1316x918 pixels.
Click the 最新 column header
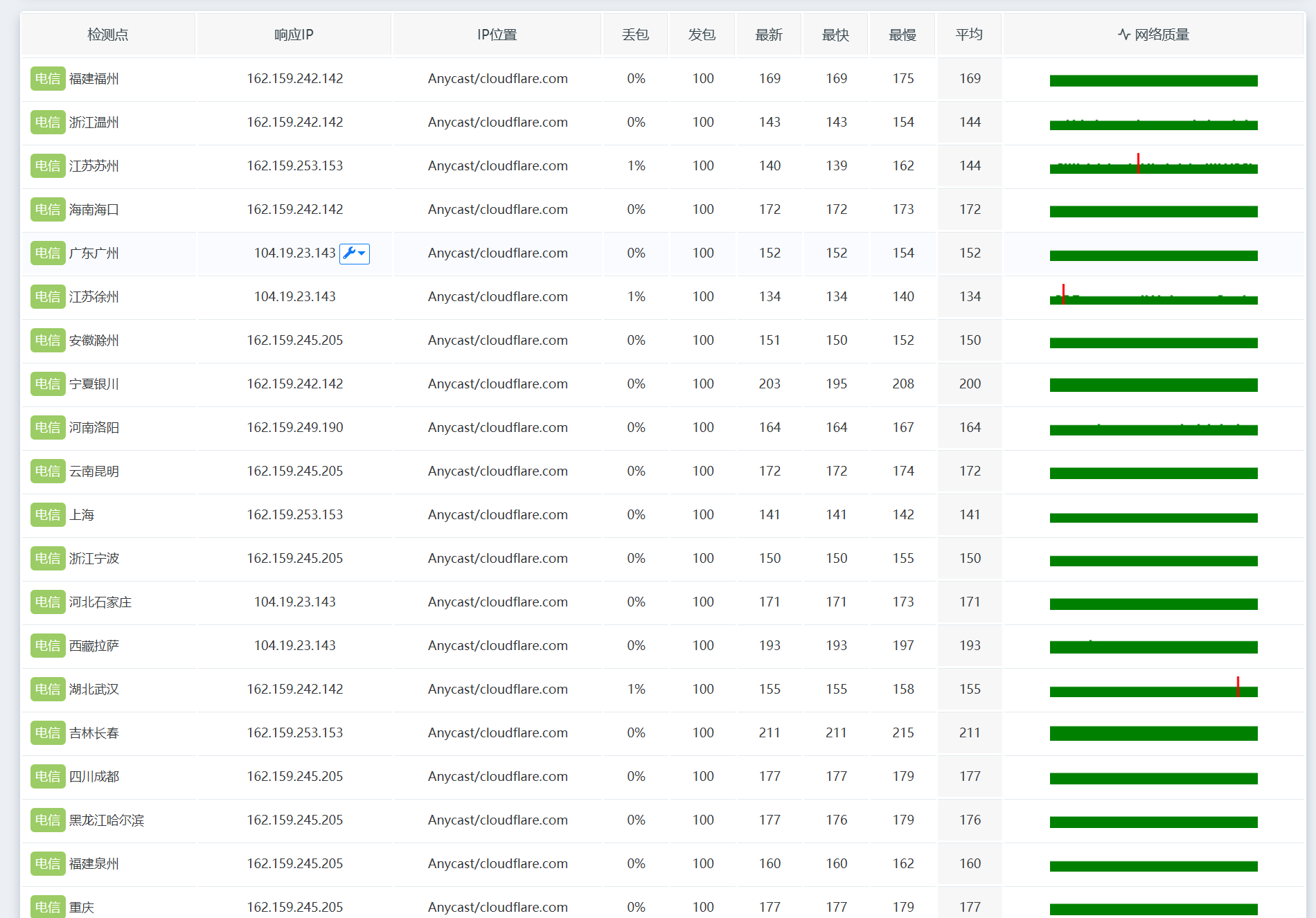[x=769, y=35]
